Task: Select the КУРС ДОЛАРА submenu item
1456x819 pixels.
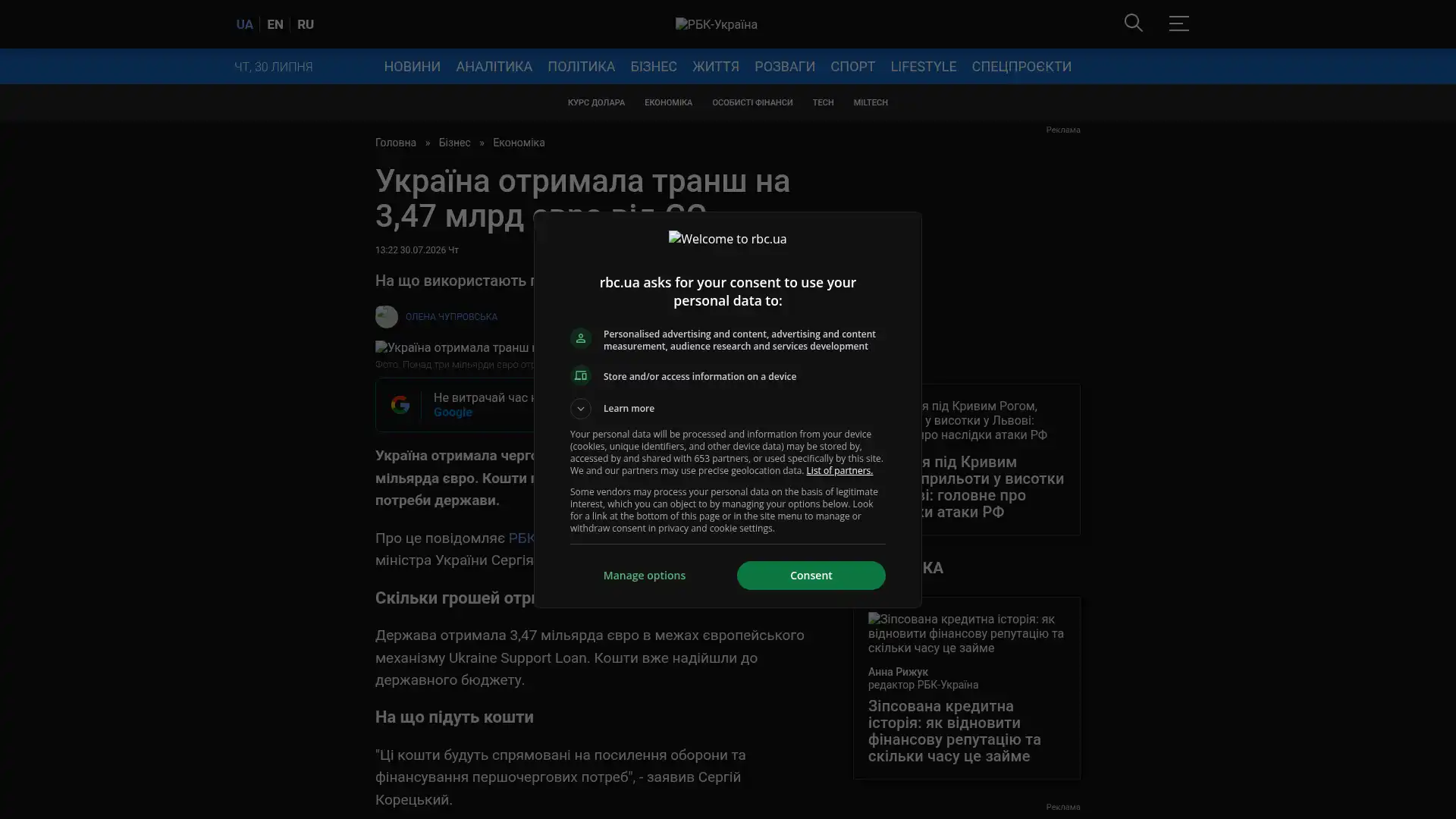Action: click(x=597, y=103)
